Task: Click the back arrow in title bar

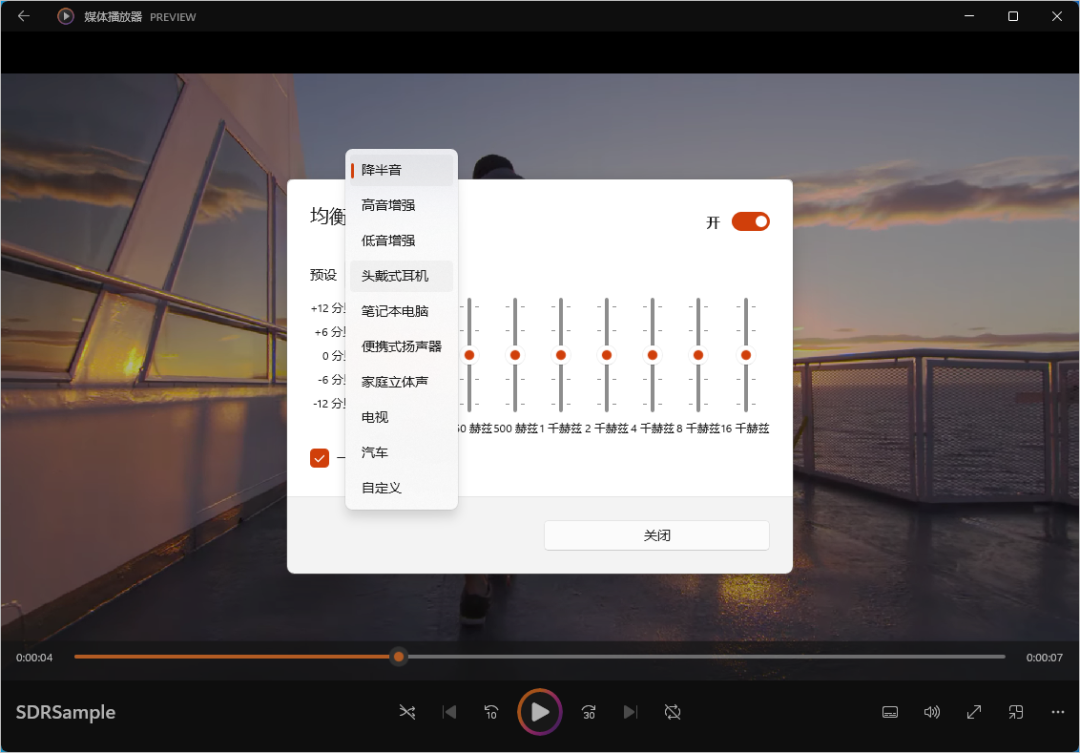Action: (x=23, y=16)
